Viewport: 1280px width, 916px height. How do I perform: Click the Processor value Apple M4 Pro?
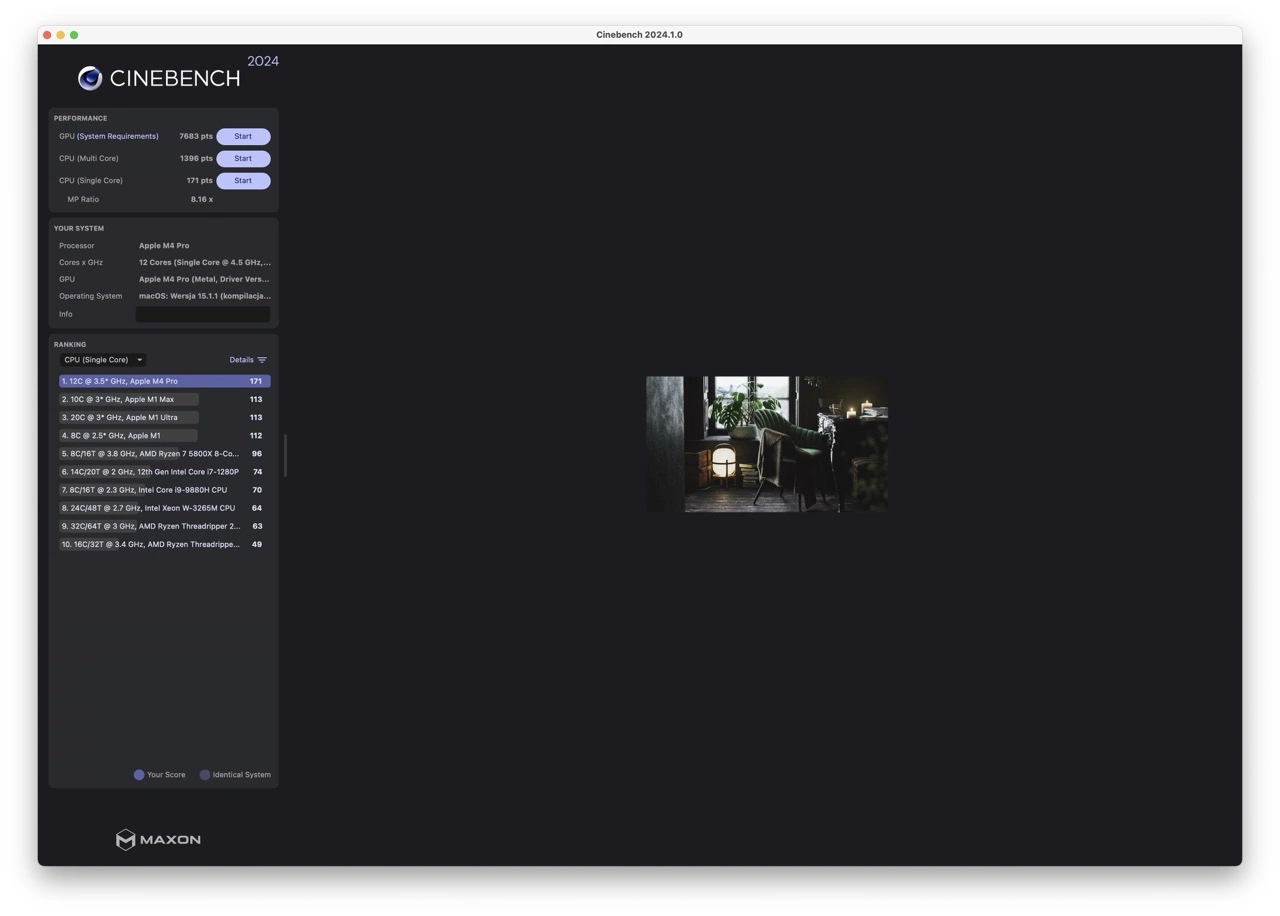point(164,246)
